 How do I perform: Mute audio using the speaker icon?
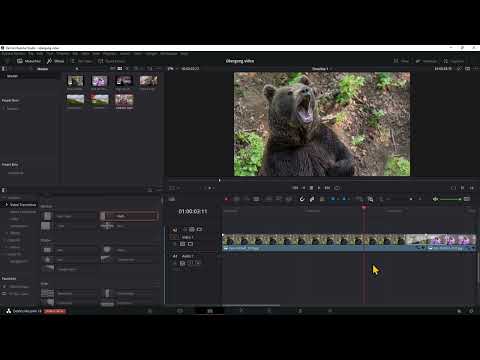[x=435, y=199]
